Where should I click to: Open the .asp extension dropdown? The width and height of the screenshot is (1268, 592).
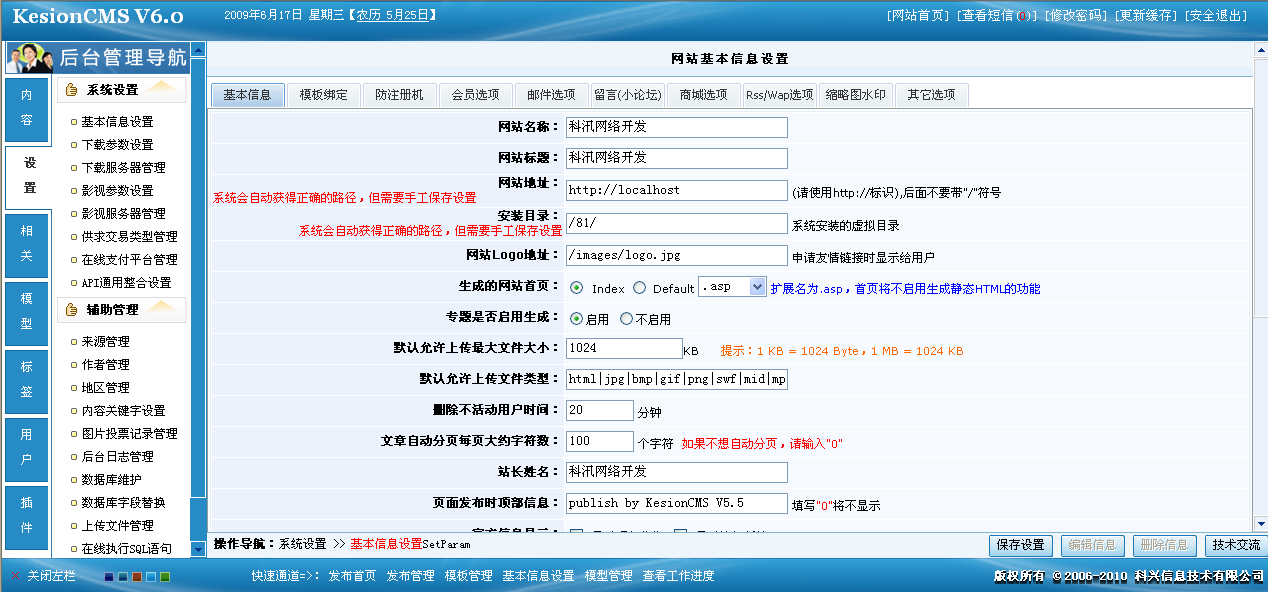pyautogui.click(x=756, y=287)
